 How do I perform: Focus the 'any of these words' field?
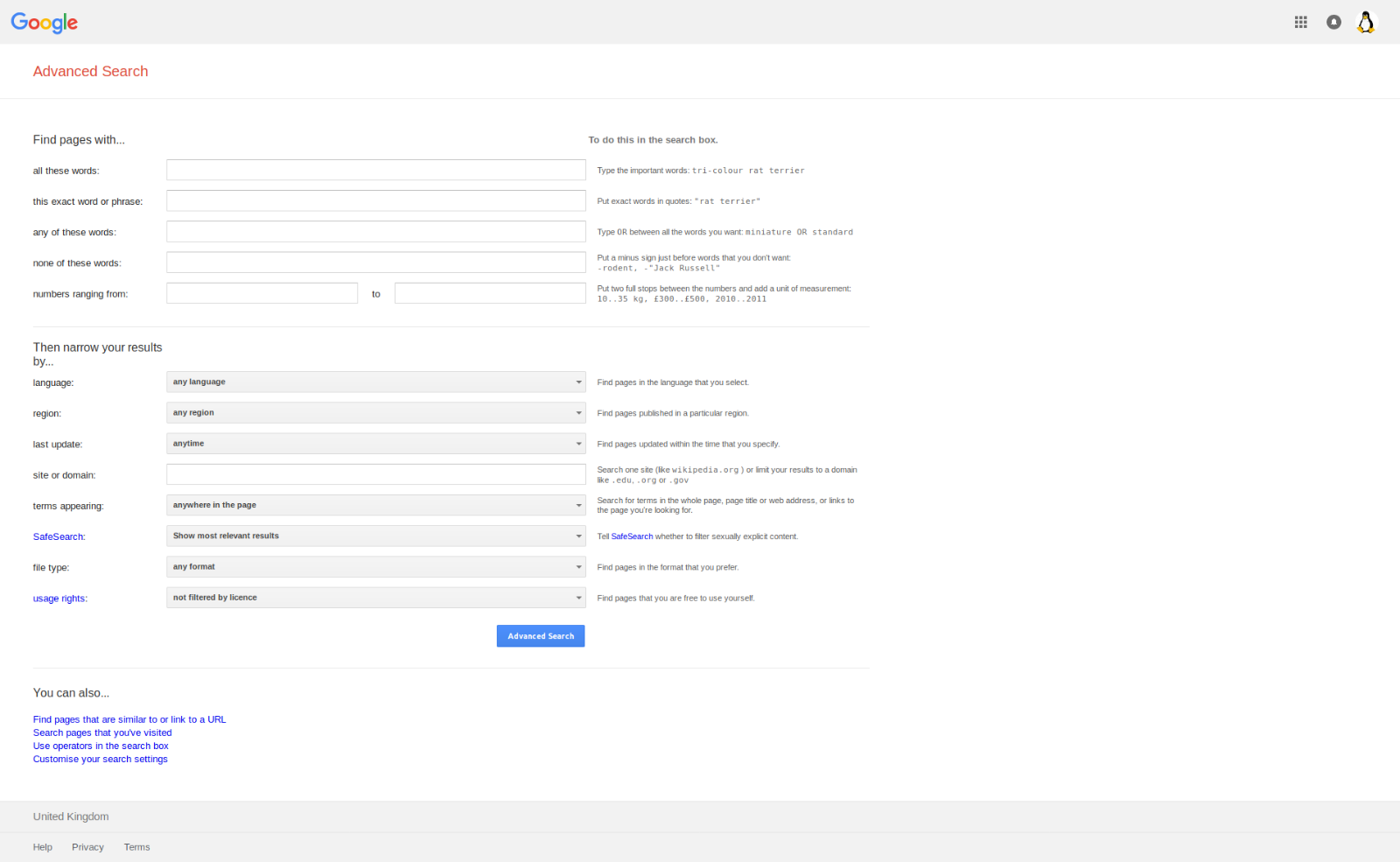[376, 232]
